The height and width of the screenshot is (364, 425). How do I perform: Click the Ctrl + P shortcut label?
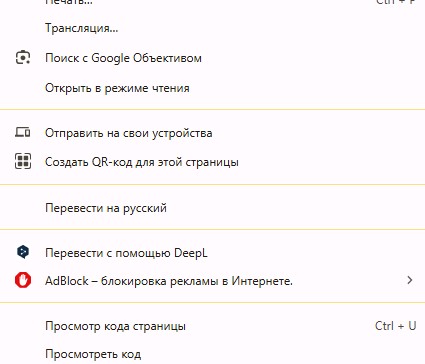[x=395, y=2]
